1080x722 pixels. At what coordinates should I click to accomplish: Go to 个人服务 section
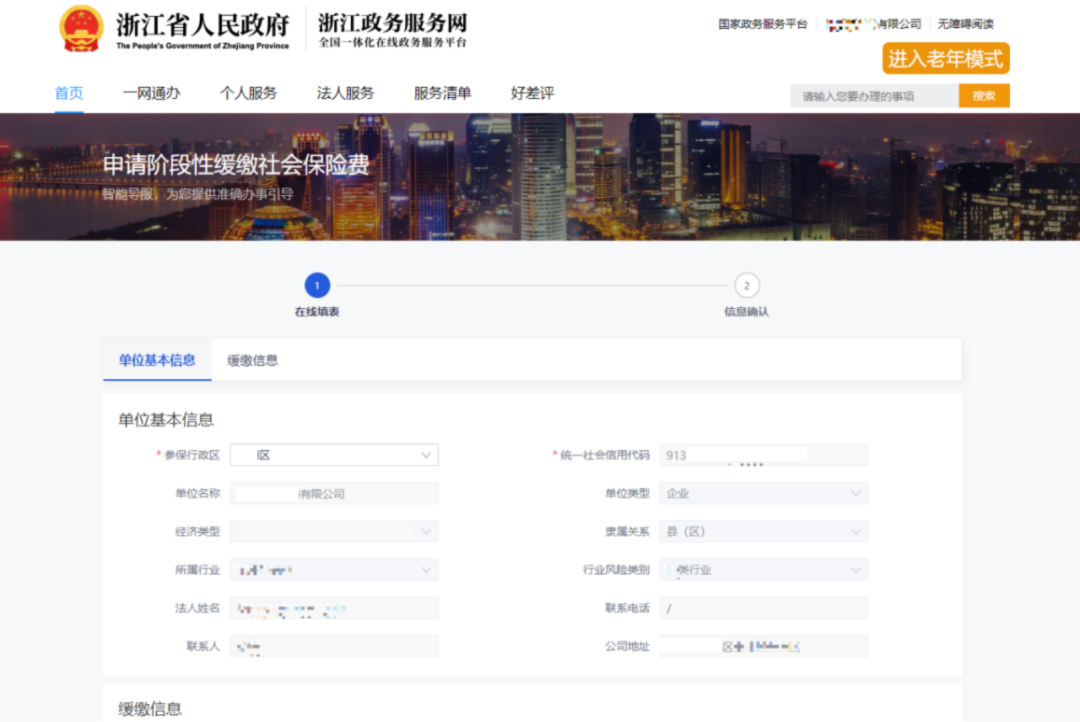point(248,93)
